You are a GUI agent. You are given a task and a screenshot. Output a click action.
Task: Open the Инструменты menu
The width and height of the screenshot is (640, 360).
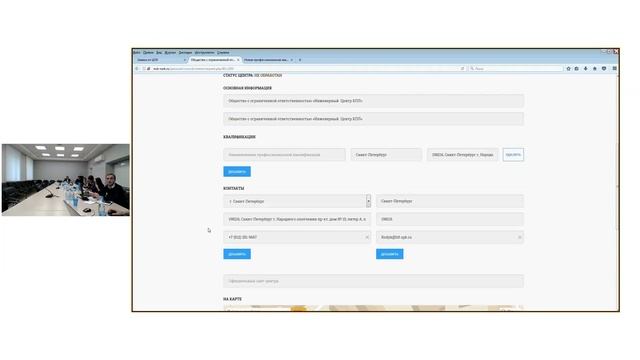pyautogui.click(x=204, y=53)
